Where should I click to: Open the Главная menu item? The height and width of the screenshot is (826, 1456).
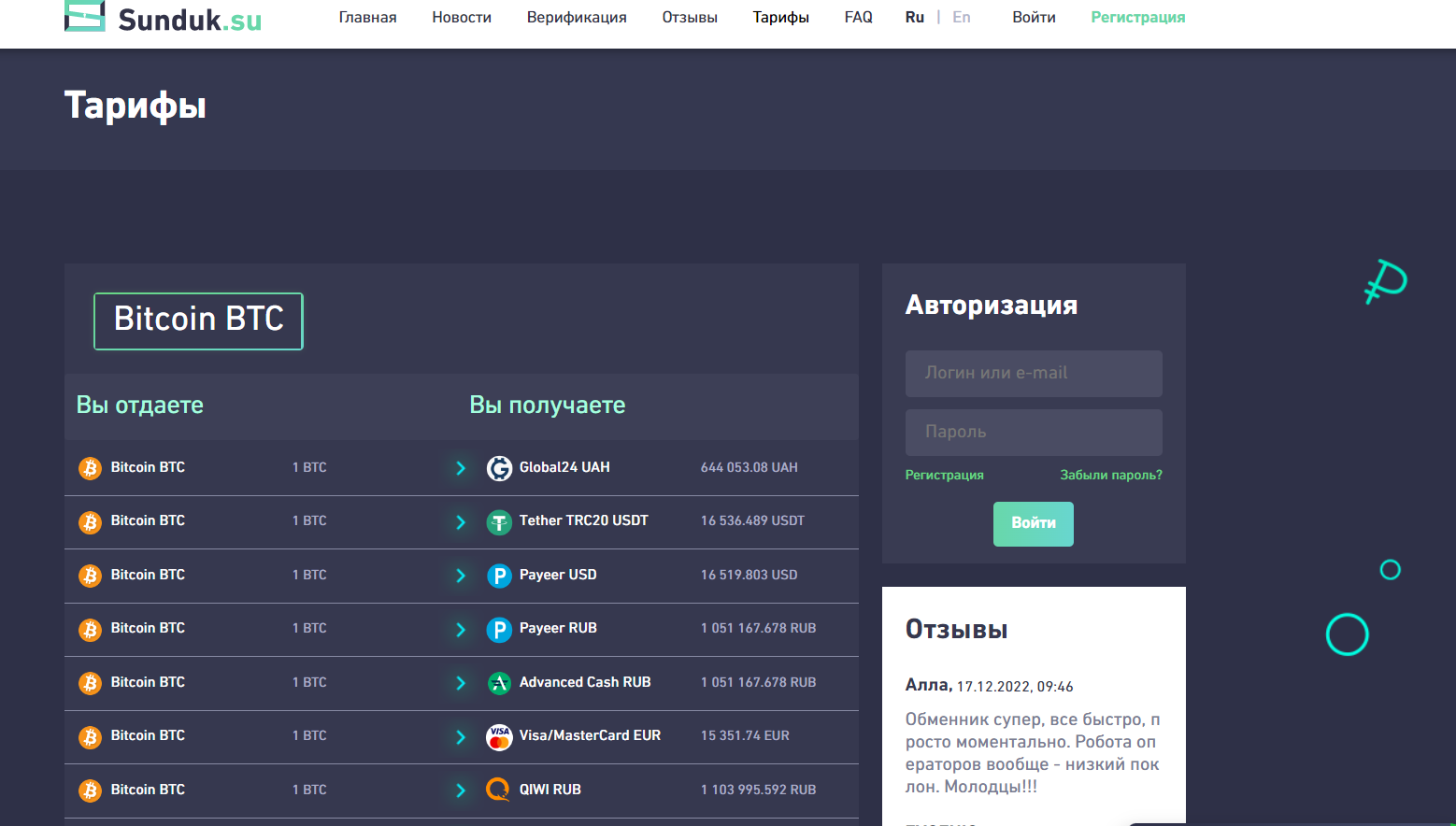pyautogui.click(x=367, y=17)
